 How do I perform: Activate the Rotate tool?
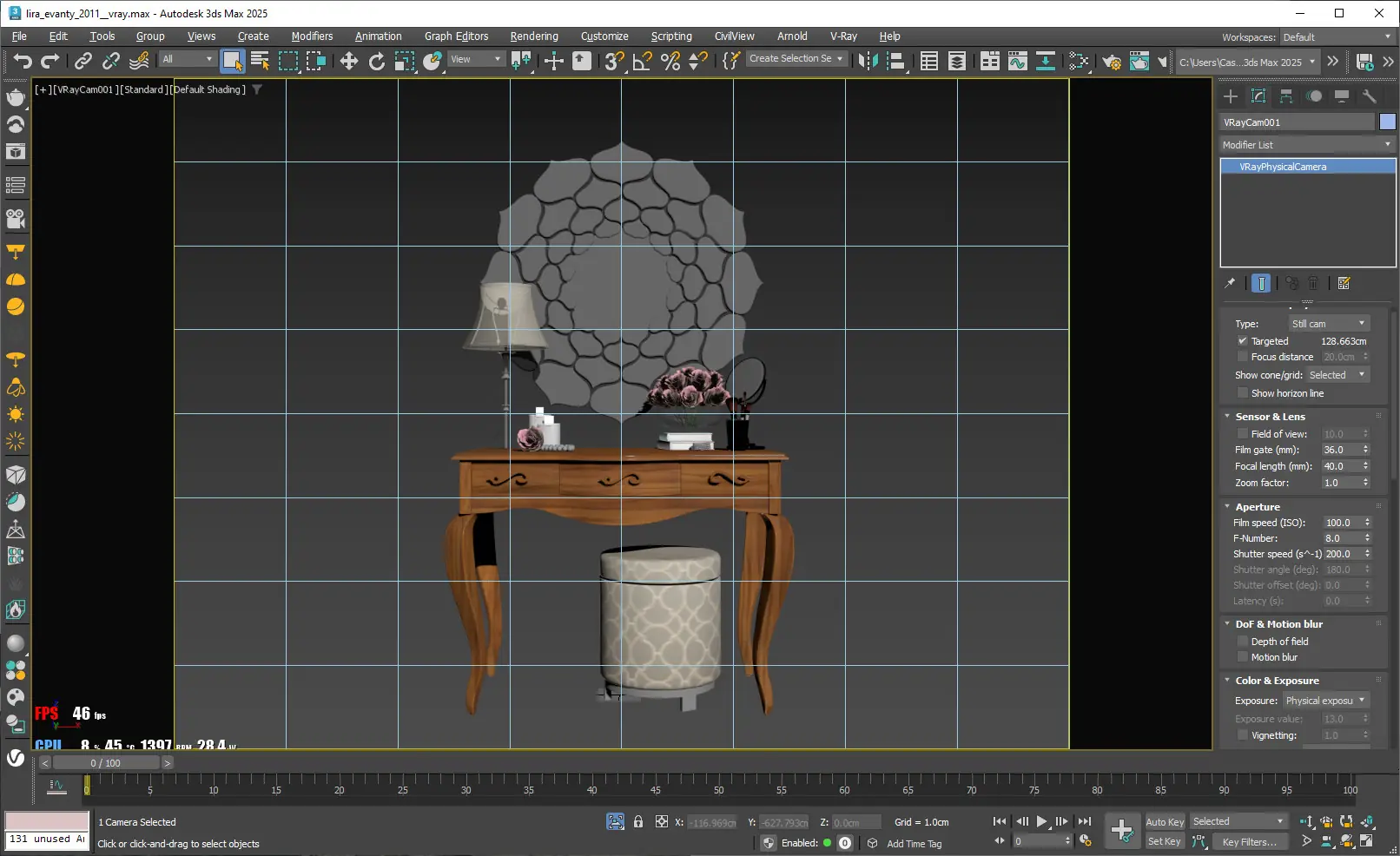[x=376, y=61]
